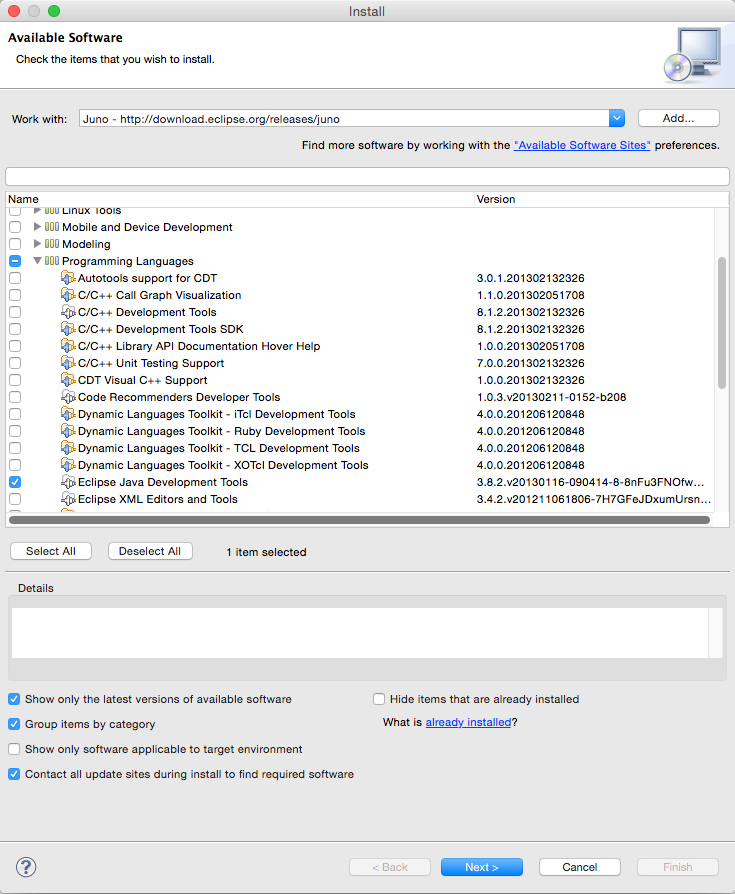
Task: Disable Show only the latest versions option
Action: 14,699
